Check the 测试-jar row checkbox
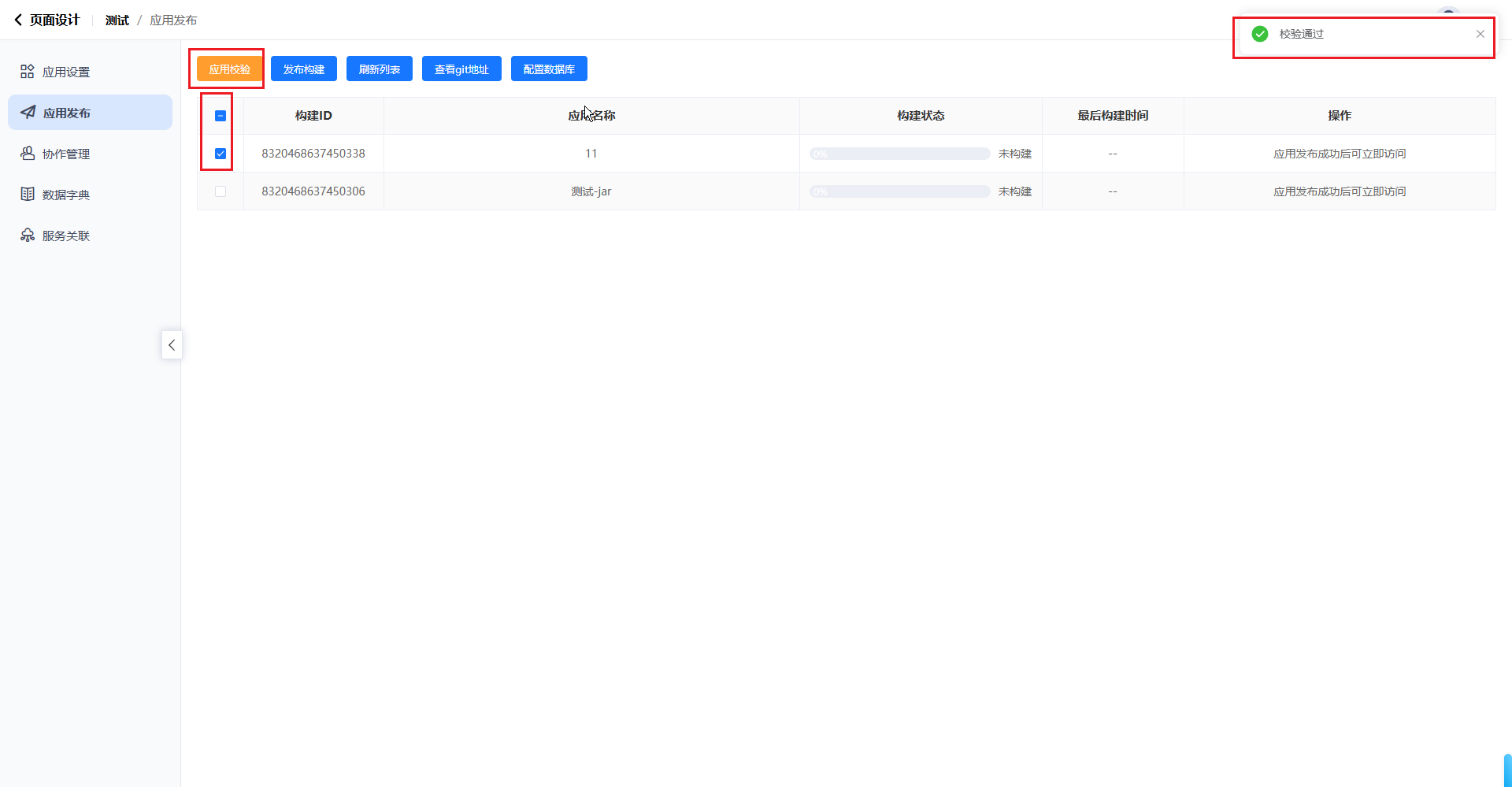 220,191
